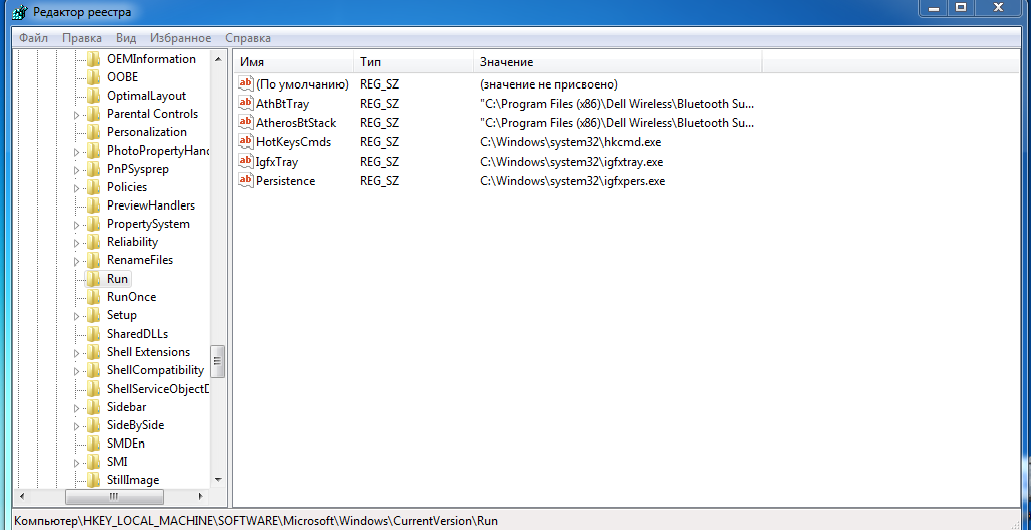Screen dimensions: 1031x530
Task: Click the IgfxTray string value icon
Action: (245, 161)
